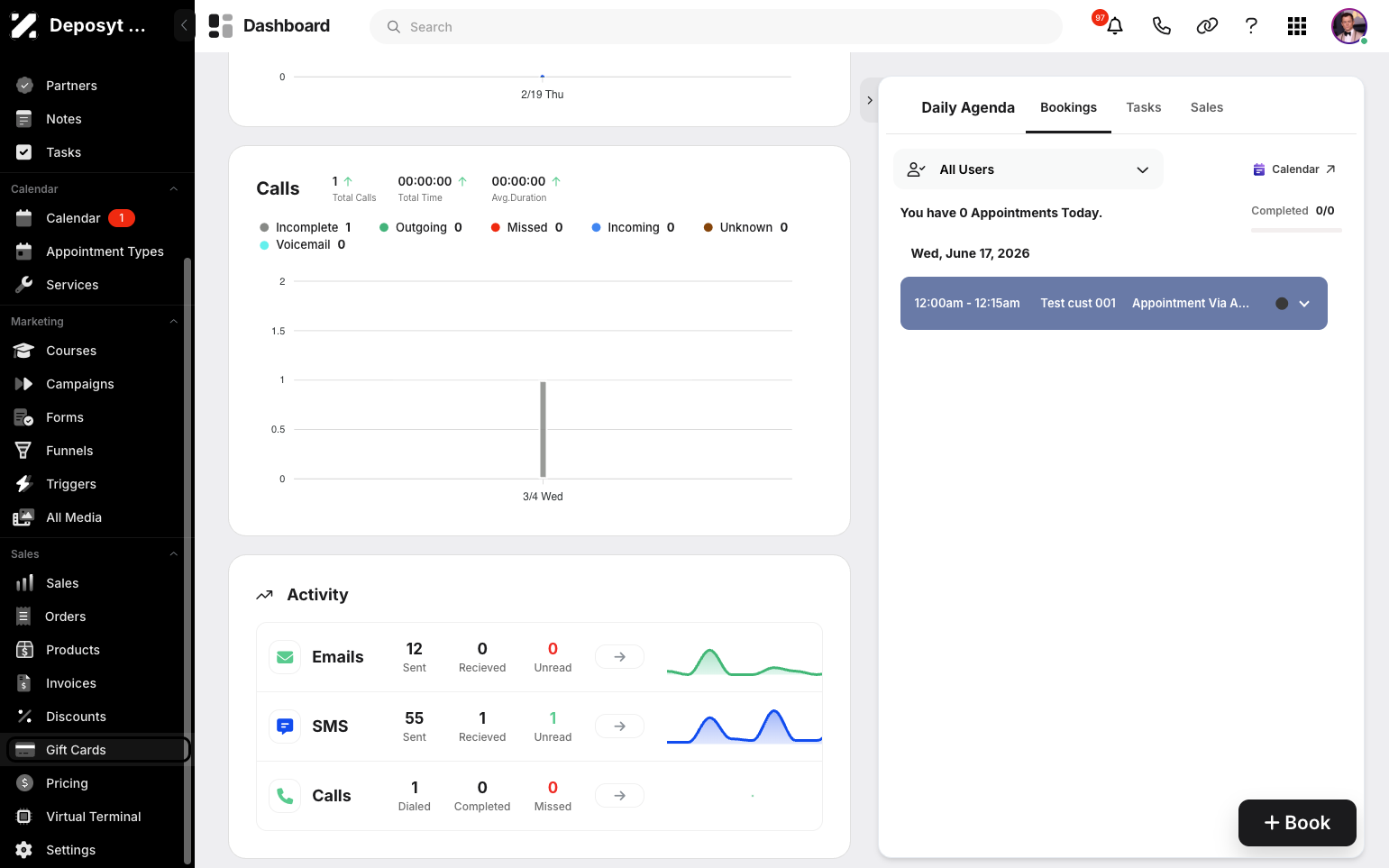Open the notifications bell icon

point(1114,26)
